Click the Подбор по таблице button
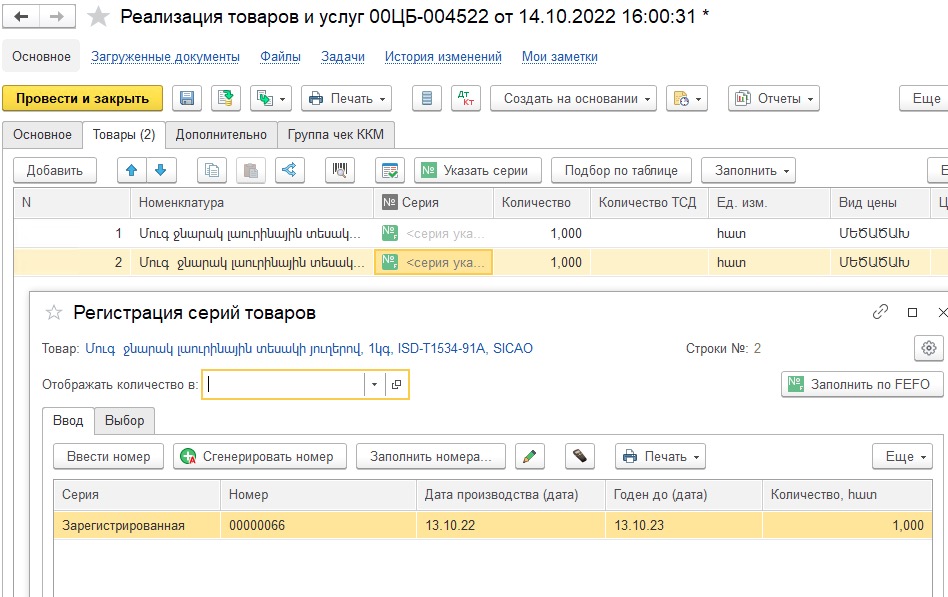 (622, 171)
